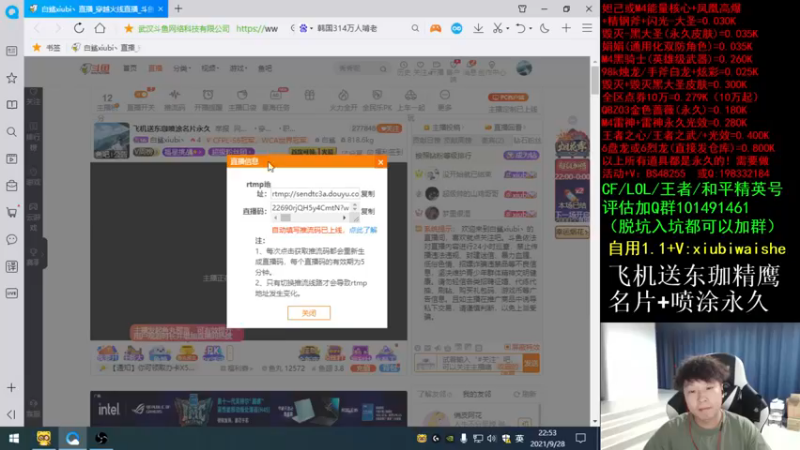
Task: Open the yellow owl app on the taskbar
Action: 44,438
